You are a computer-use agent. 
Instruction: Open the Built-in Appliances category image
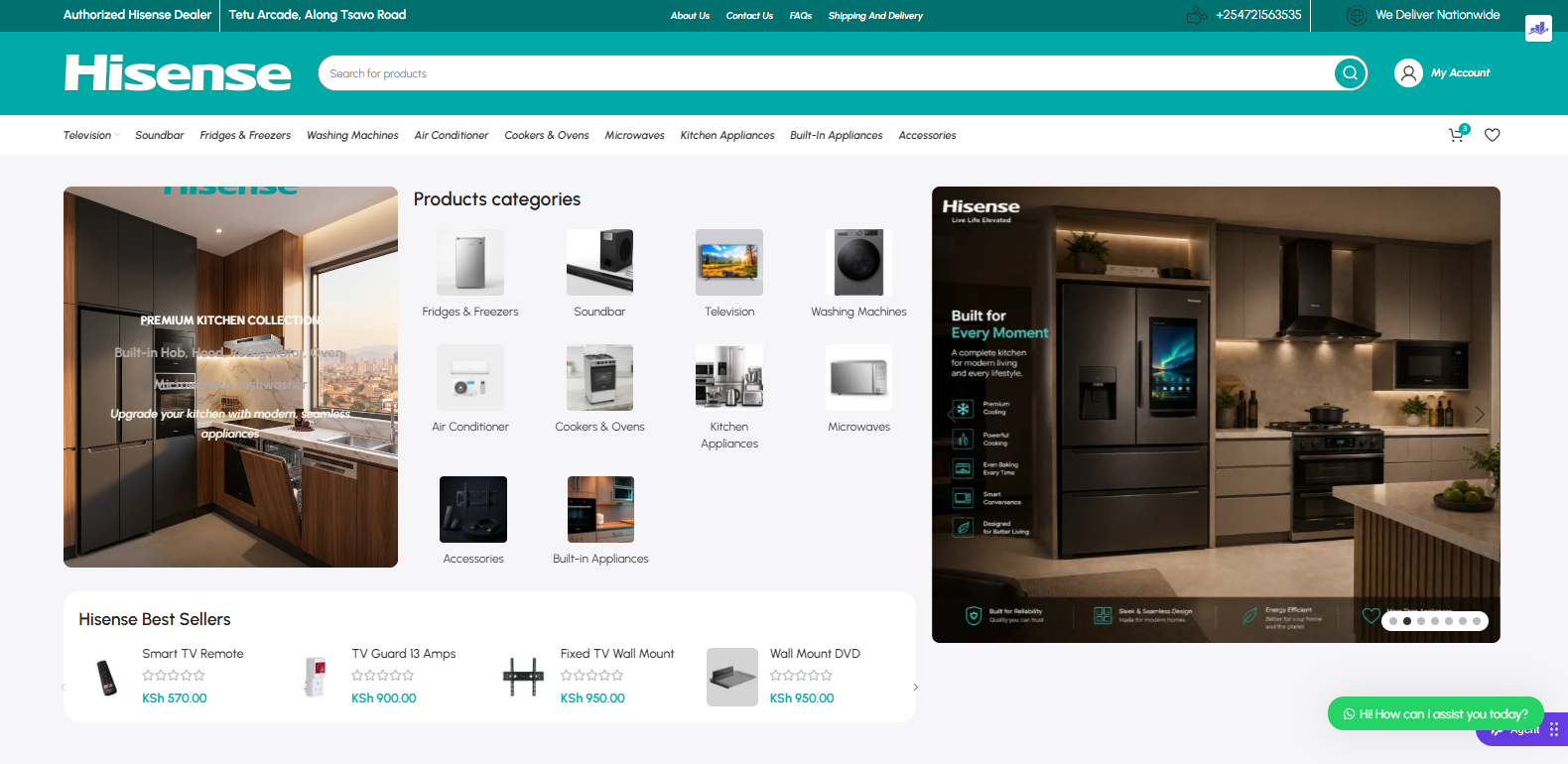coord(600,509)
